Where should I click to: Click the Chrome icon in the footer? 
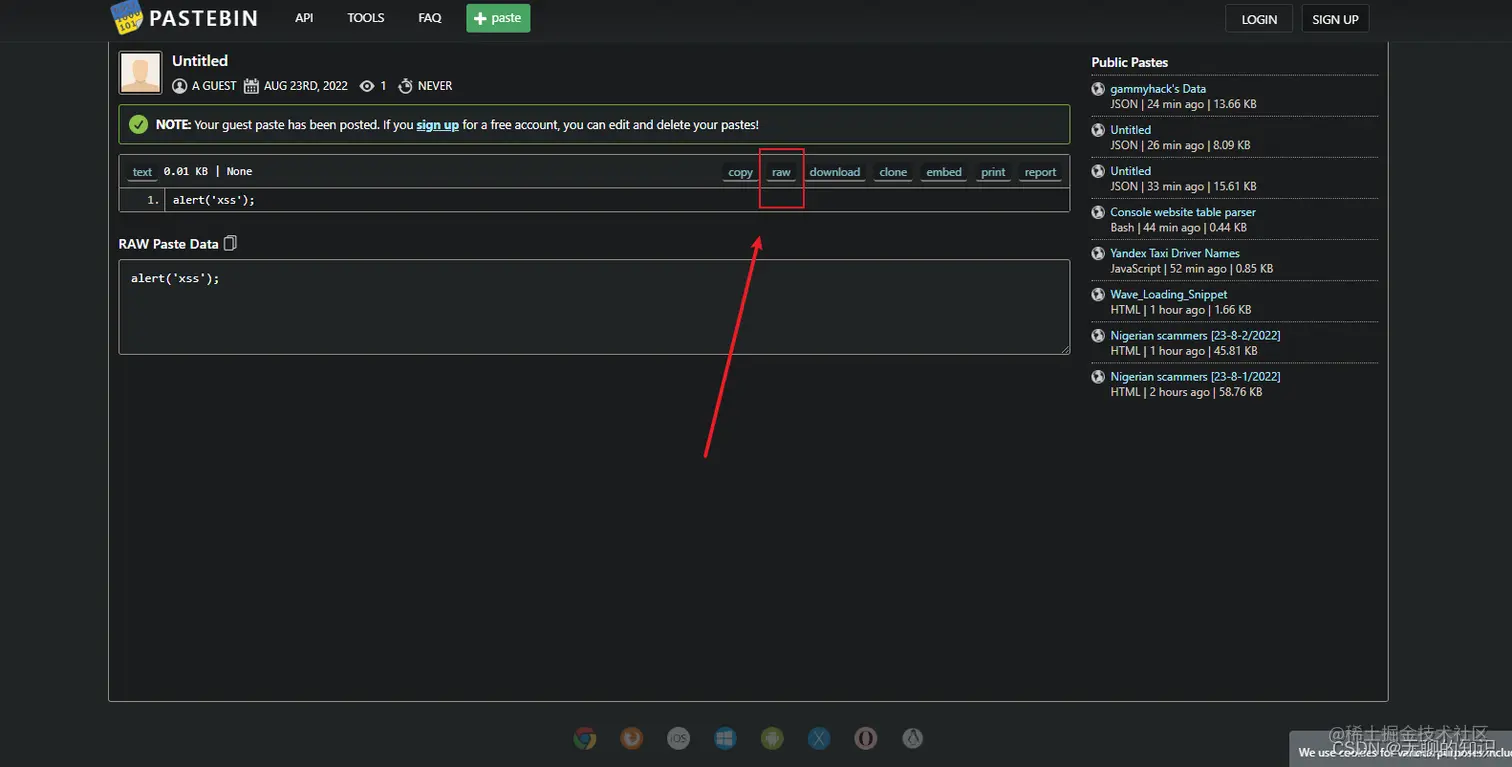click(x=585, y=738)
